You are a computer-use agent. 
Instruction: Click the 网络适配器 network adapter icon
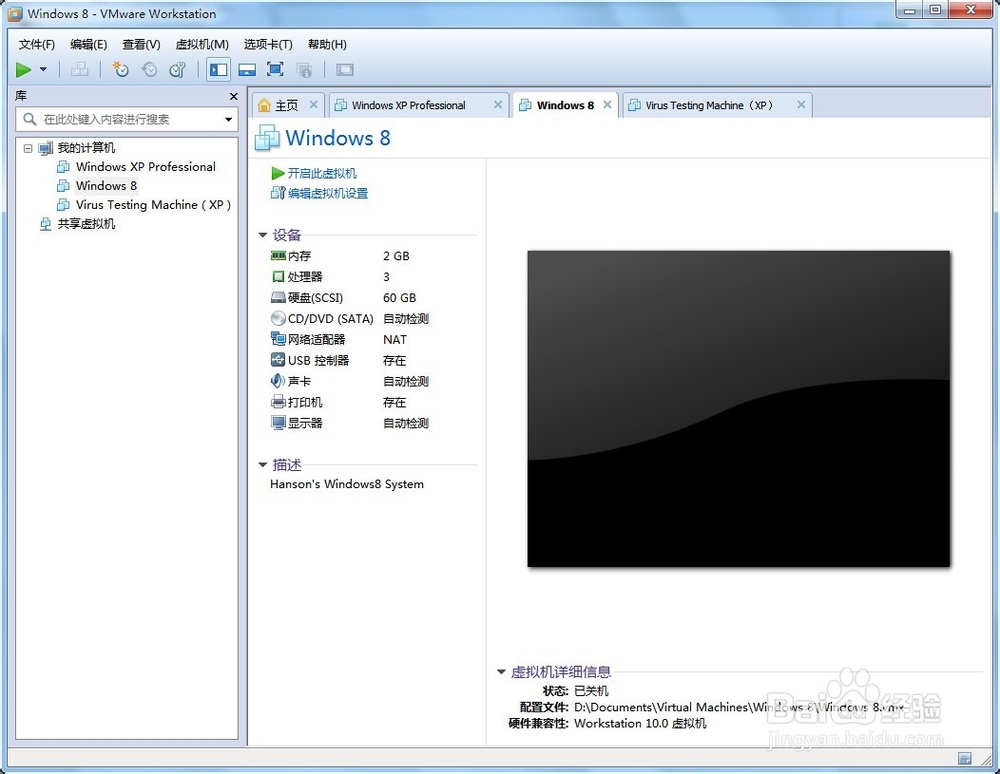click(278, 339)
